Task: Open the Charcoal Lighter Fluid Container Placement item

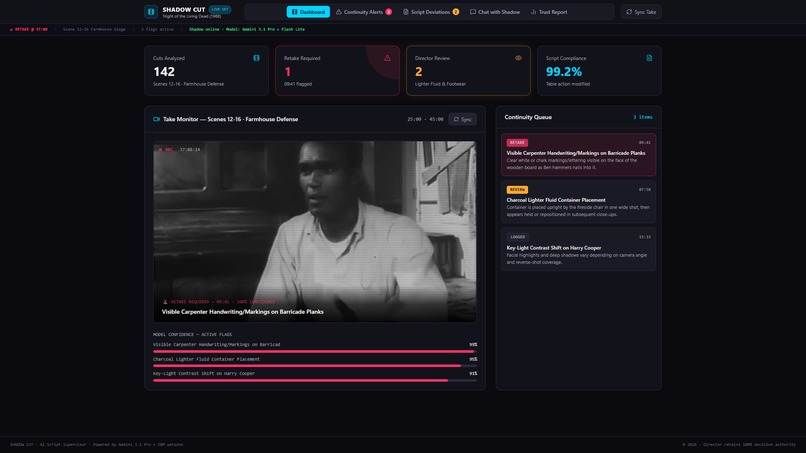Action: click(578, 202)
